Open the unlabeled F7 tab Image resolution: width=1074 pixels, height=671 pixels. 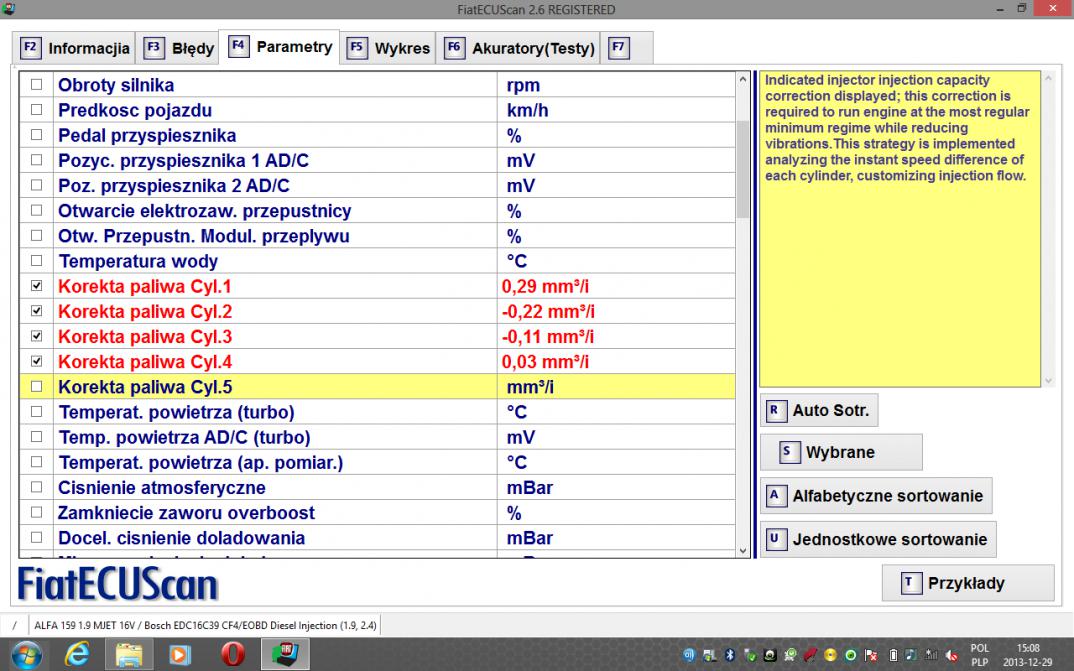pyautogui.click(x=626, y=48)
